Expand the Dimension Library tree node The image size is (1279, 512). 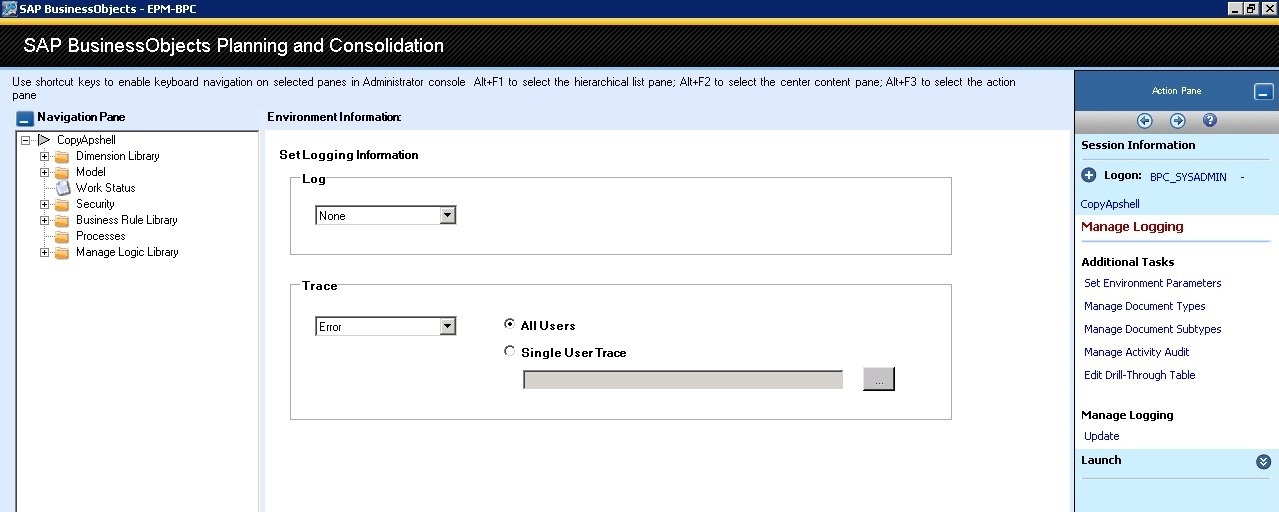45,156
